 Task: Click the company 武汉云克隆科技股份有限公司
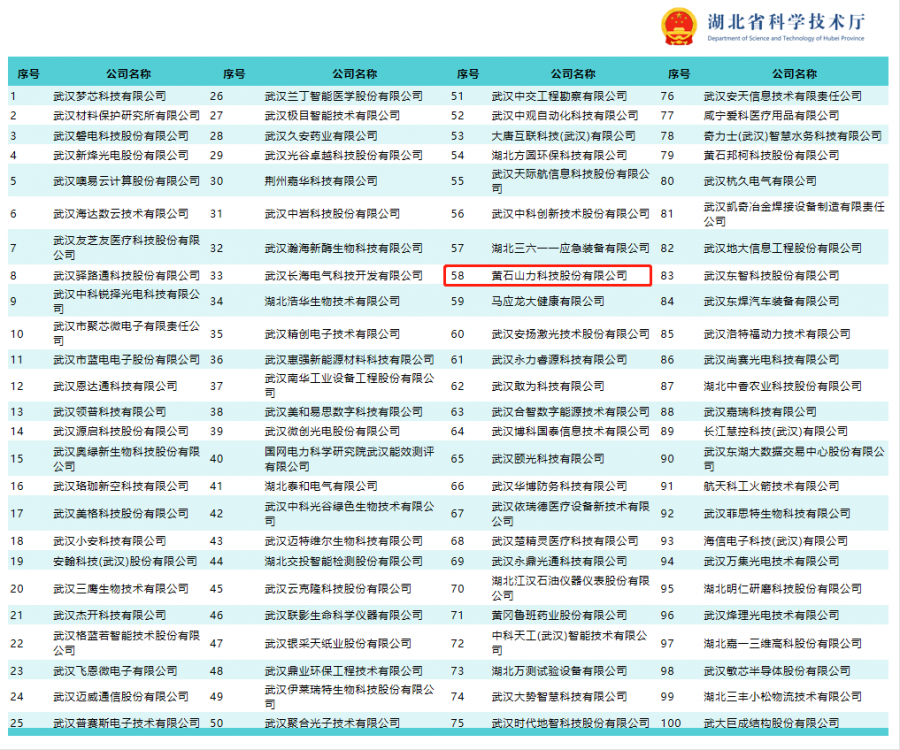[338, 589]
